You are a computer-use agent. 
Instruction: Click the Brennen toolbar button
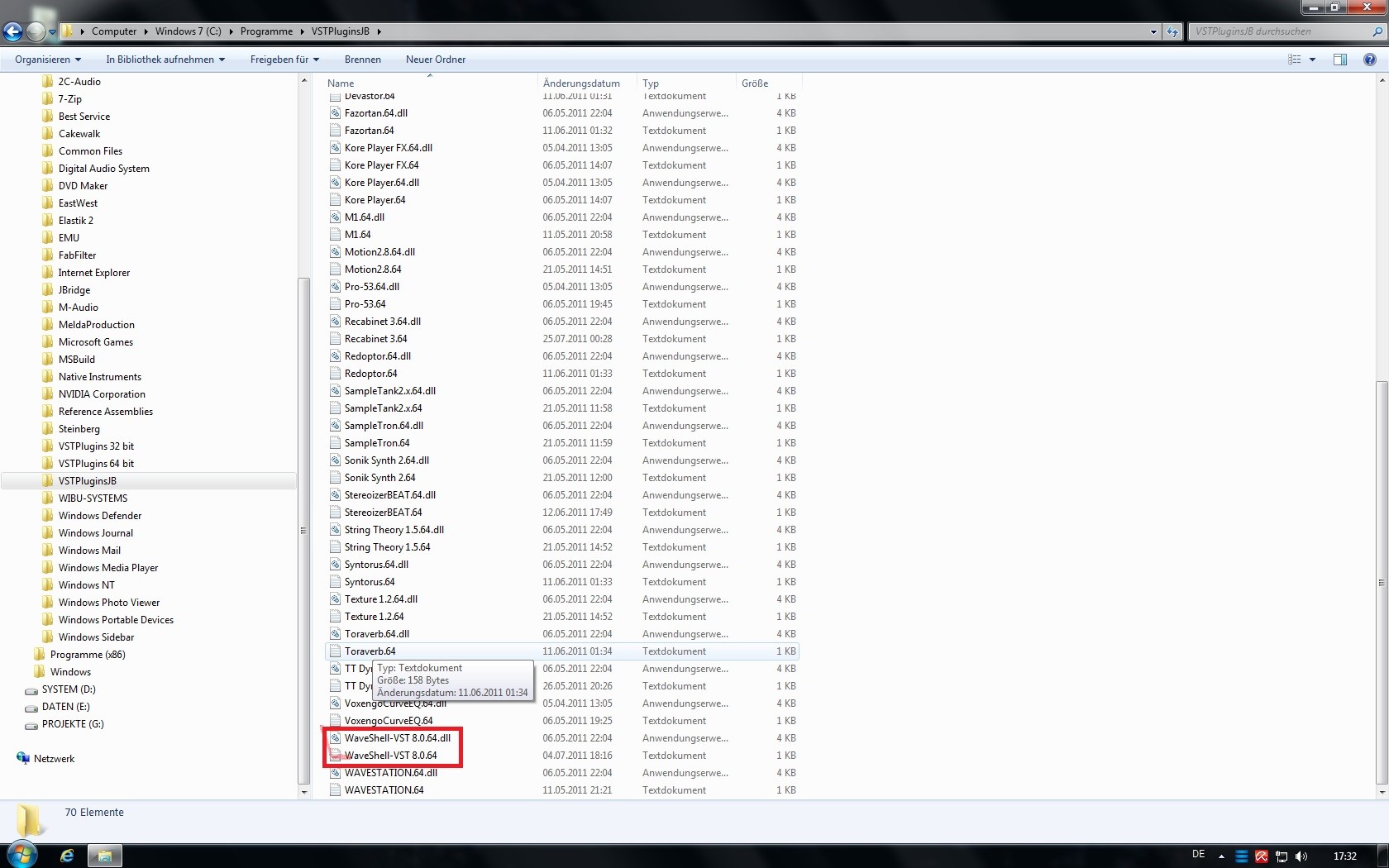coord(363,60)
